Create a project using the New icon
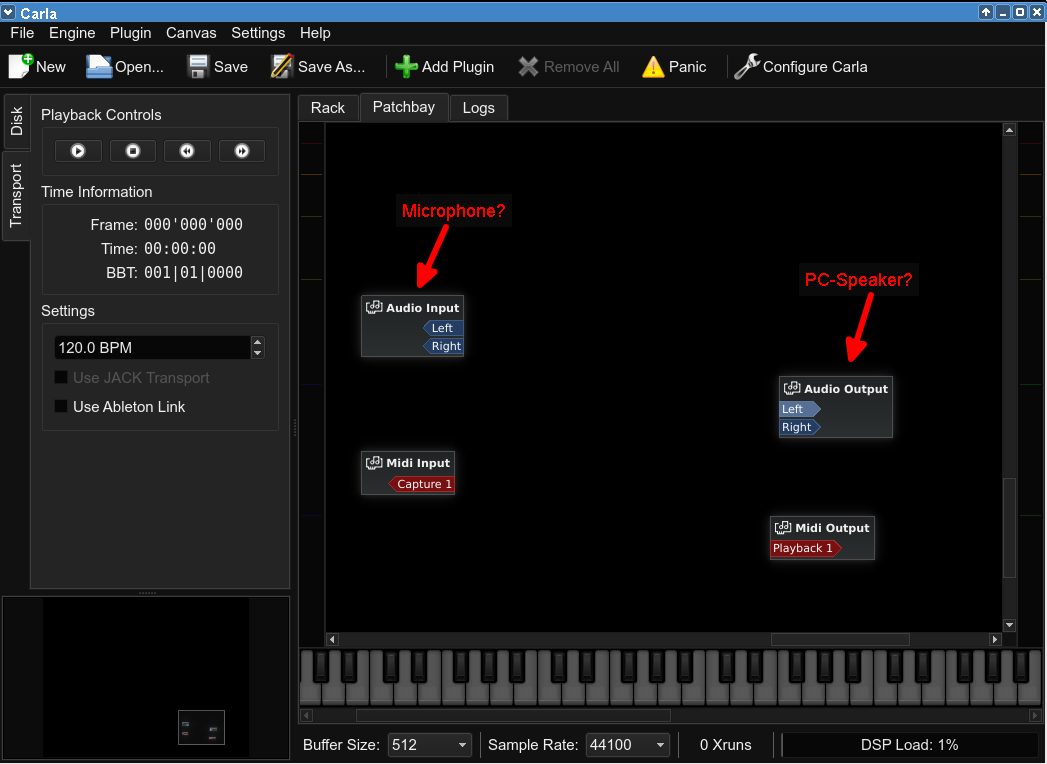 click(22, 66)
